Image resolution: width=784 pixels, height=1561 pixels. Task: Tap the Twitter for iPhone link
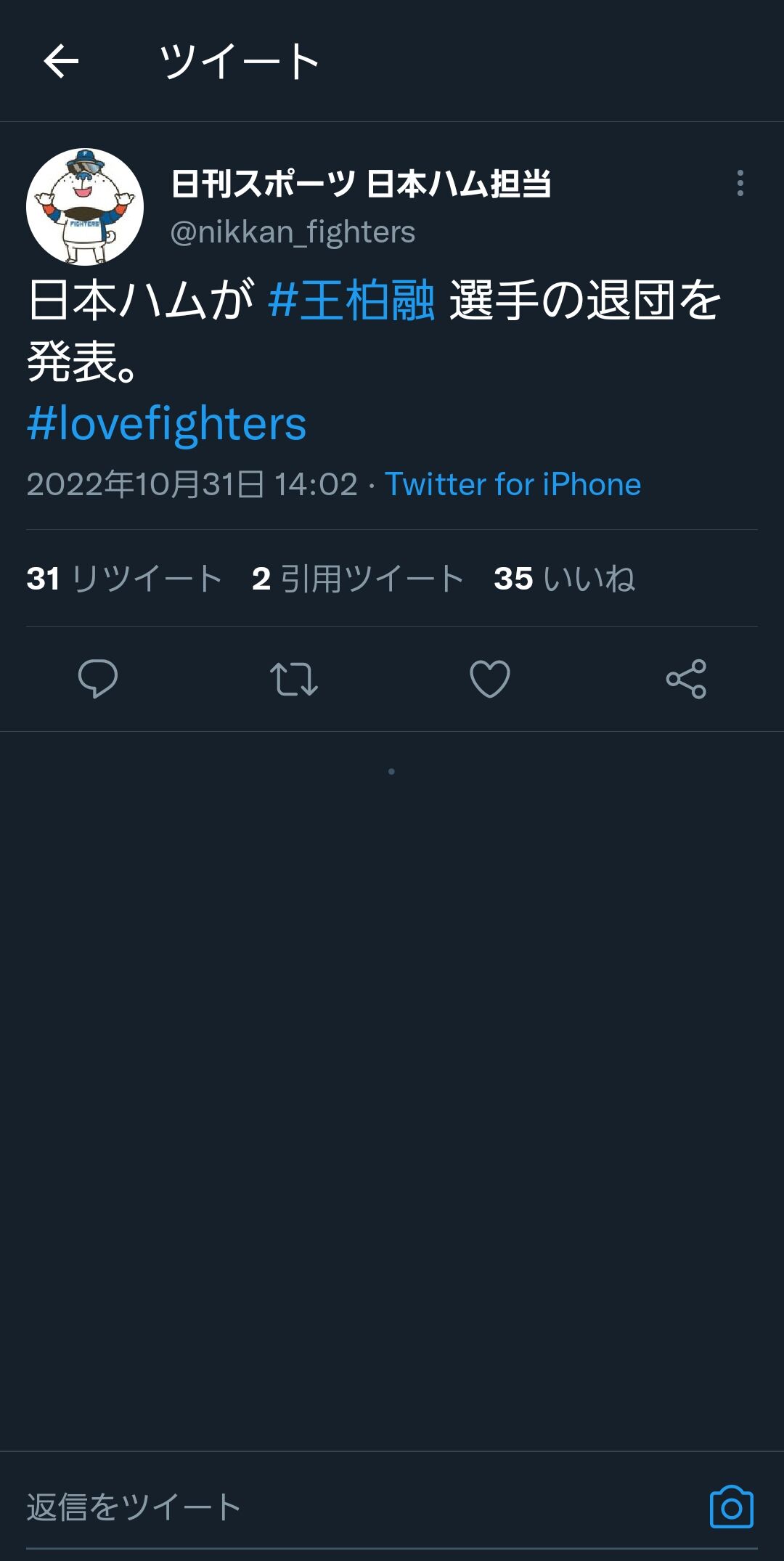(513, 484)
